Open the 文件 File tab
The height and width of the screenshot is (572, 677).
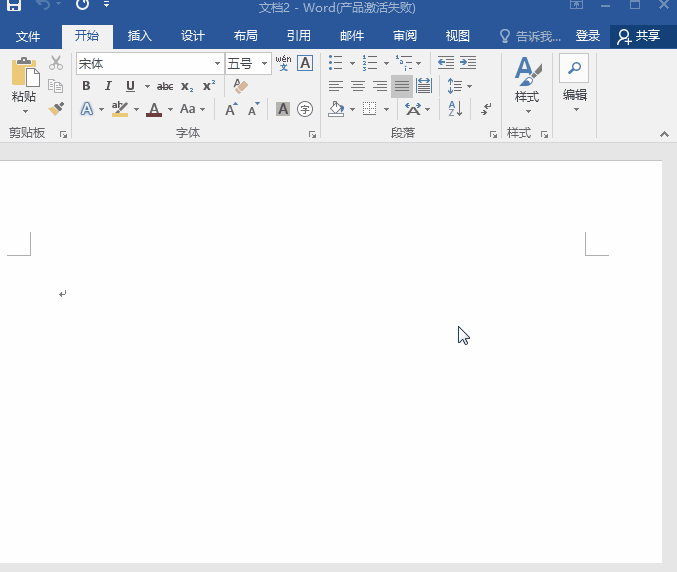click(28, 36)
